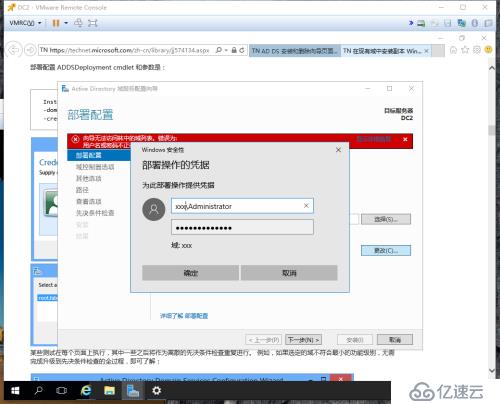Viewport: 500px width, 404px height.
Task: Go back using the Internet Explorer back arrow
Action: (14, 50)
